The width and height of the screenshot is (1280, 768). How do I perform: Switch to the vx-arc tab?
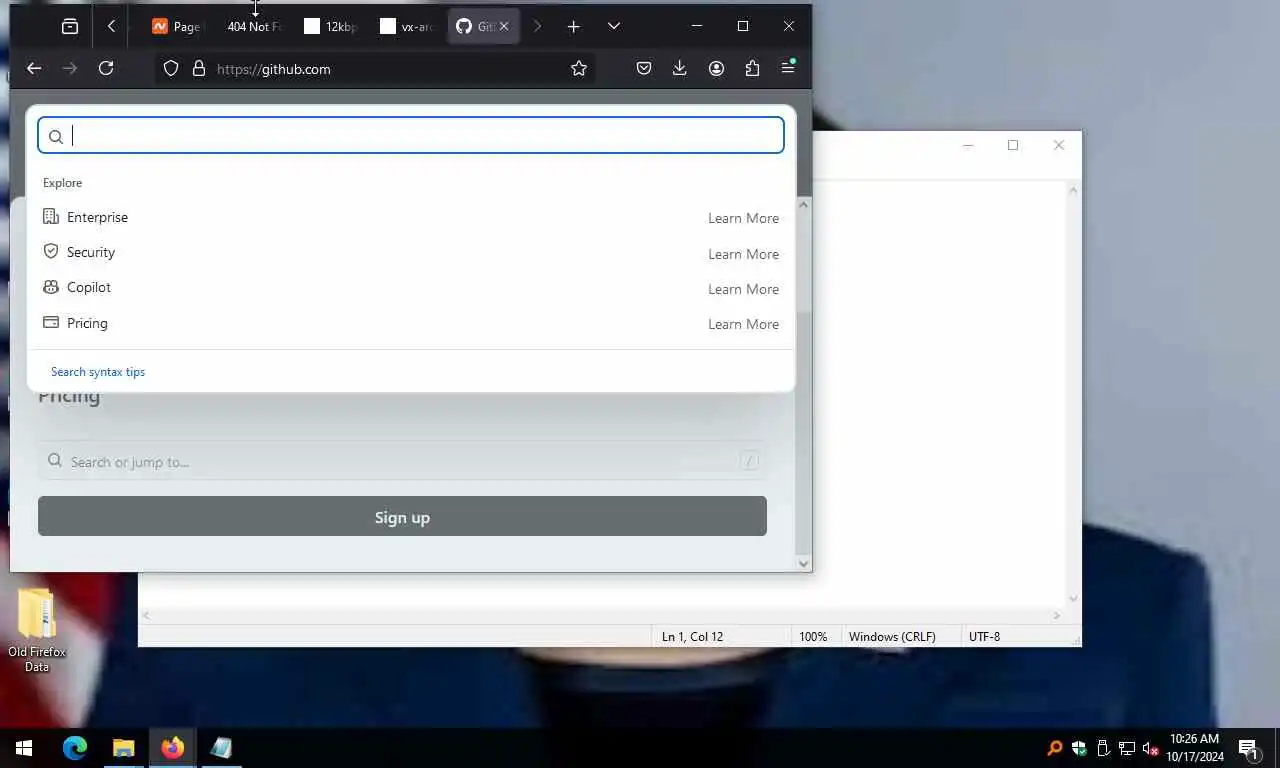[406, 27]
